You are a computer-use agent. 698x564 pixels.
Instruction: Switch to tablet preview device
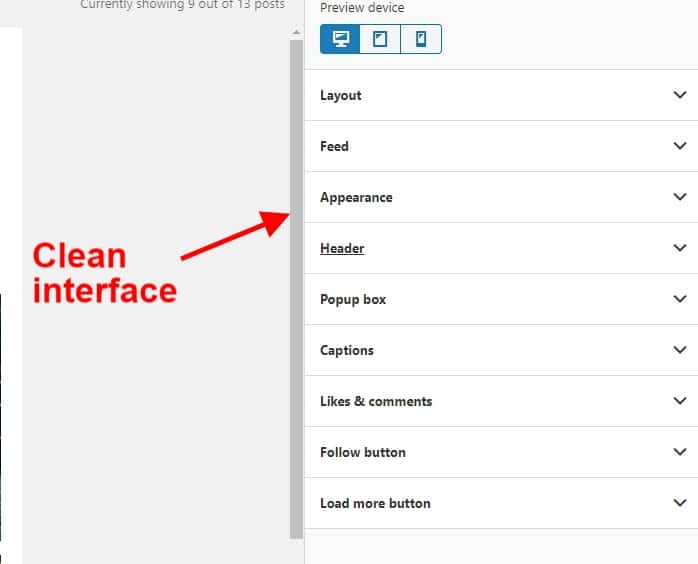point(380,39)
